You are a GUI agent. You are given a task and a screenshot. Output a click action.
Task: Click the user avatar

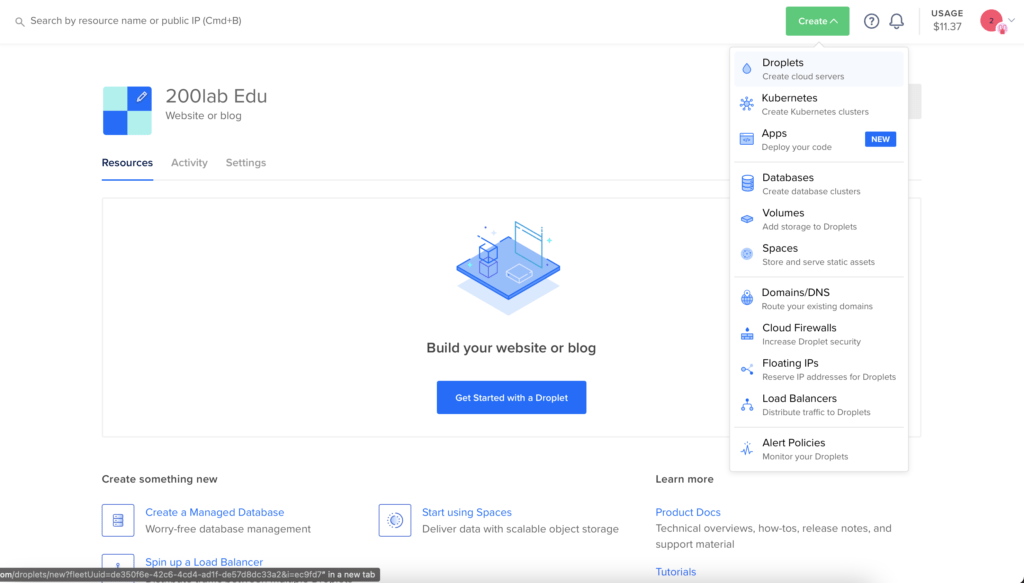click(x=992, y=21)
